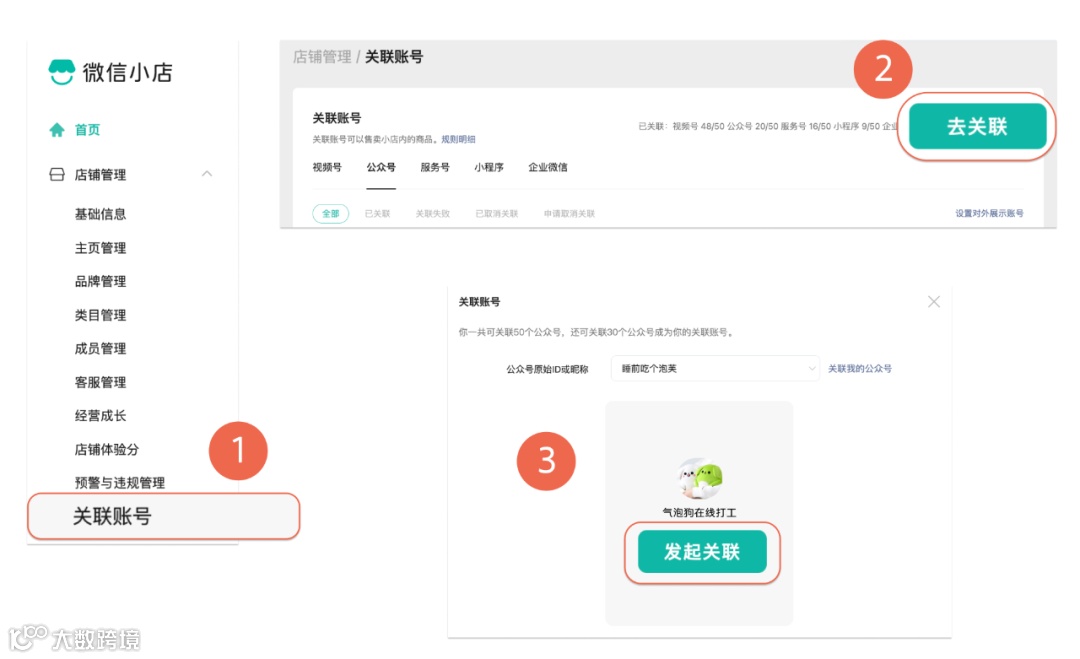Open 品牌管理 in the sidebar
This screenshot has width=1080, height=659.
click(101, 281)
